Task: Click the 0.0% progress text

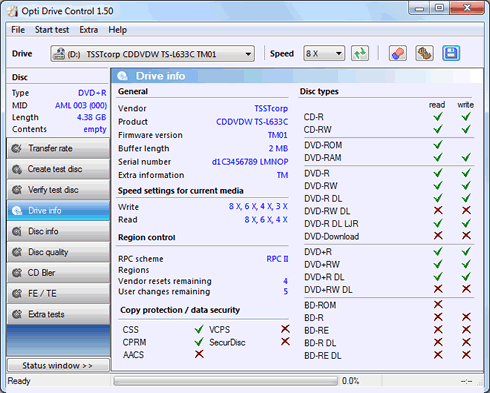Action: click(351, 381)
